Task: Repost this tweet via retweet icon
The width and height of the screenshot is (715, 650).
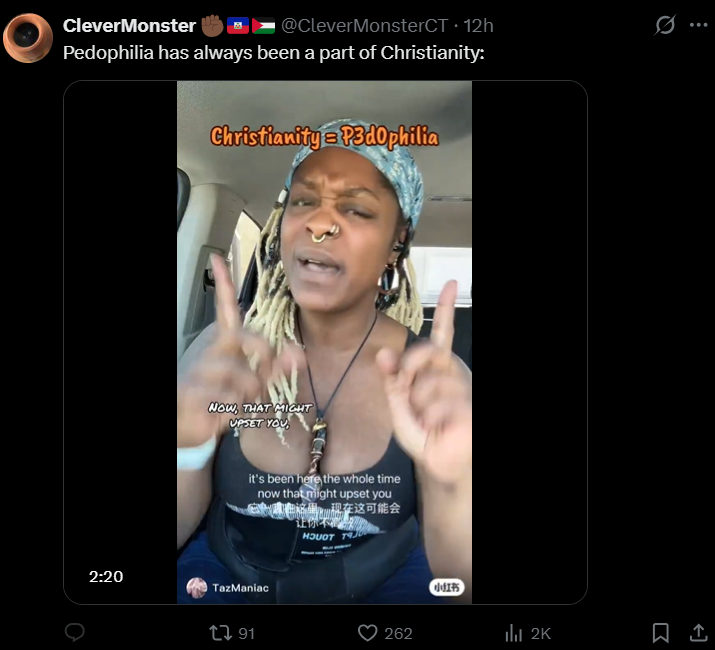Action: click(220, 633)
